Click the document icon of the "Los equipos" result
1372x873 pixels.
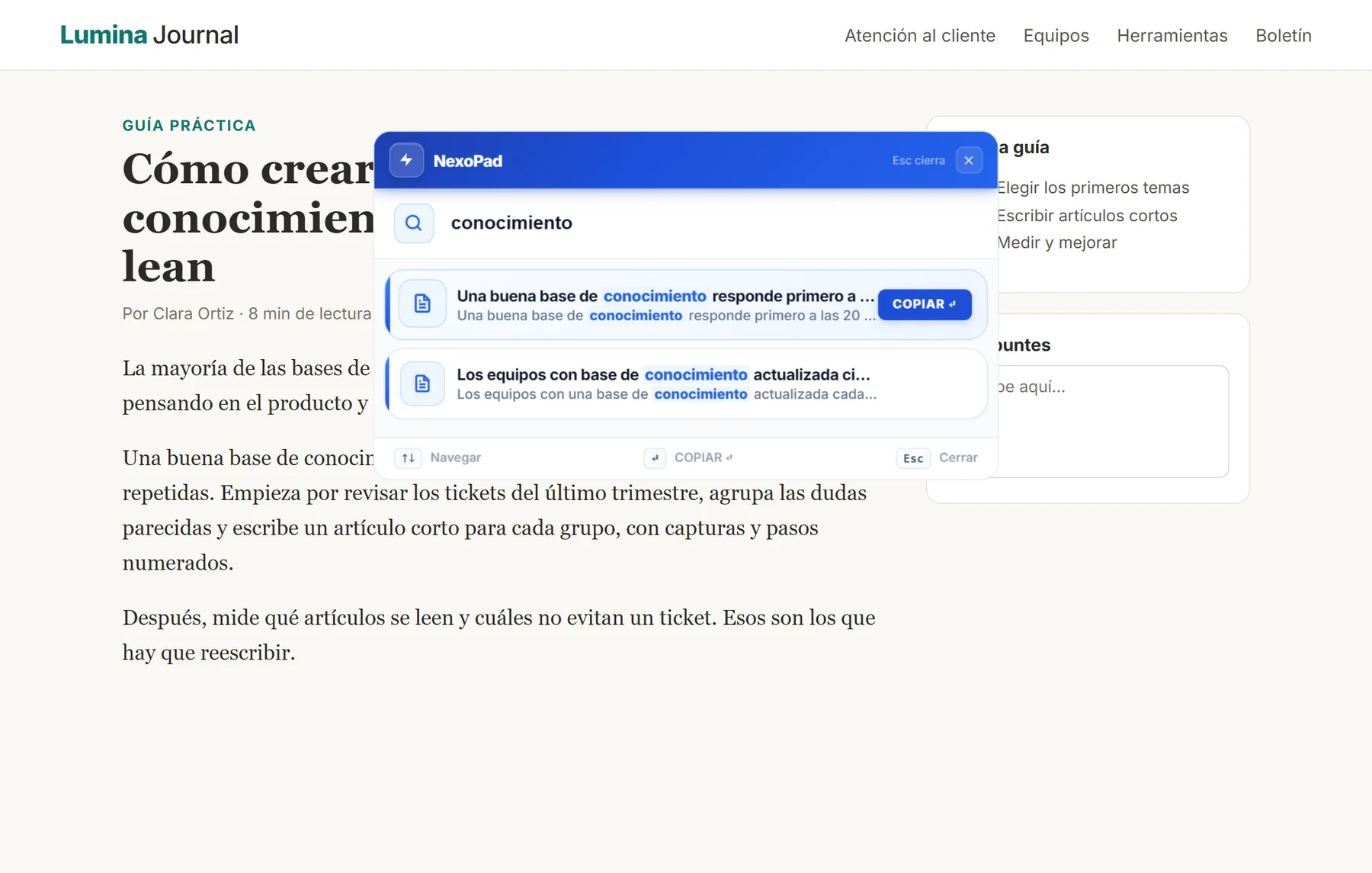click(x=422, y=383)
